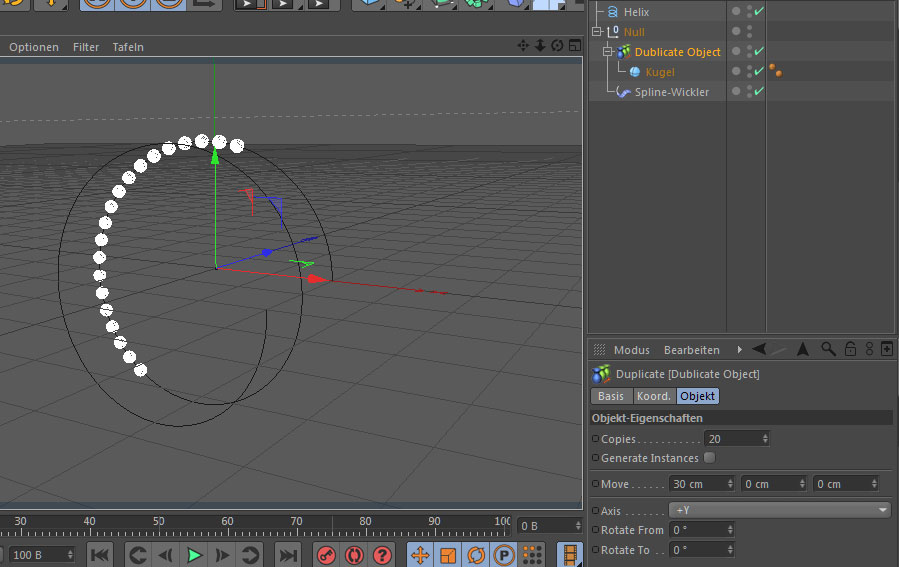The width and height of the screenshot is (899, 567).
Task: Toggle the rotation keyframe recording icon
Action: [476, 555]
